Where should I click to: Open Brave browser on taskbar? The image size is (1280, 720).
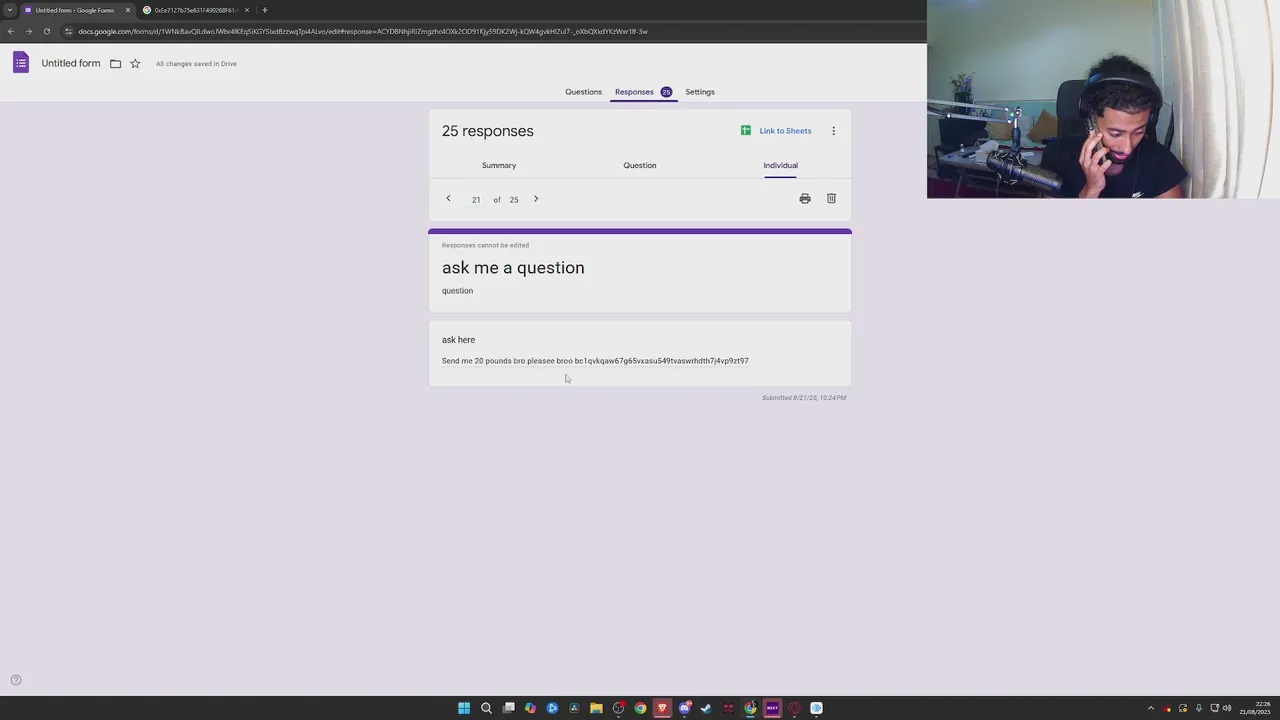coord(662,708)
